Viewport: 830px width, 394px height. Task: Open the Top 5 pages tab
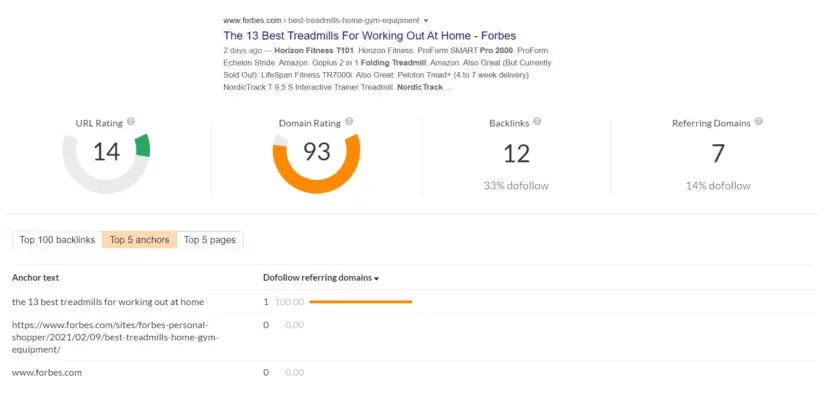210,240
